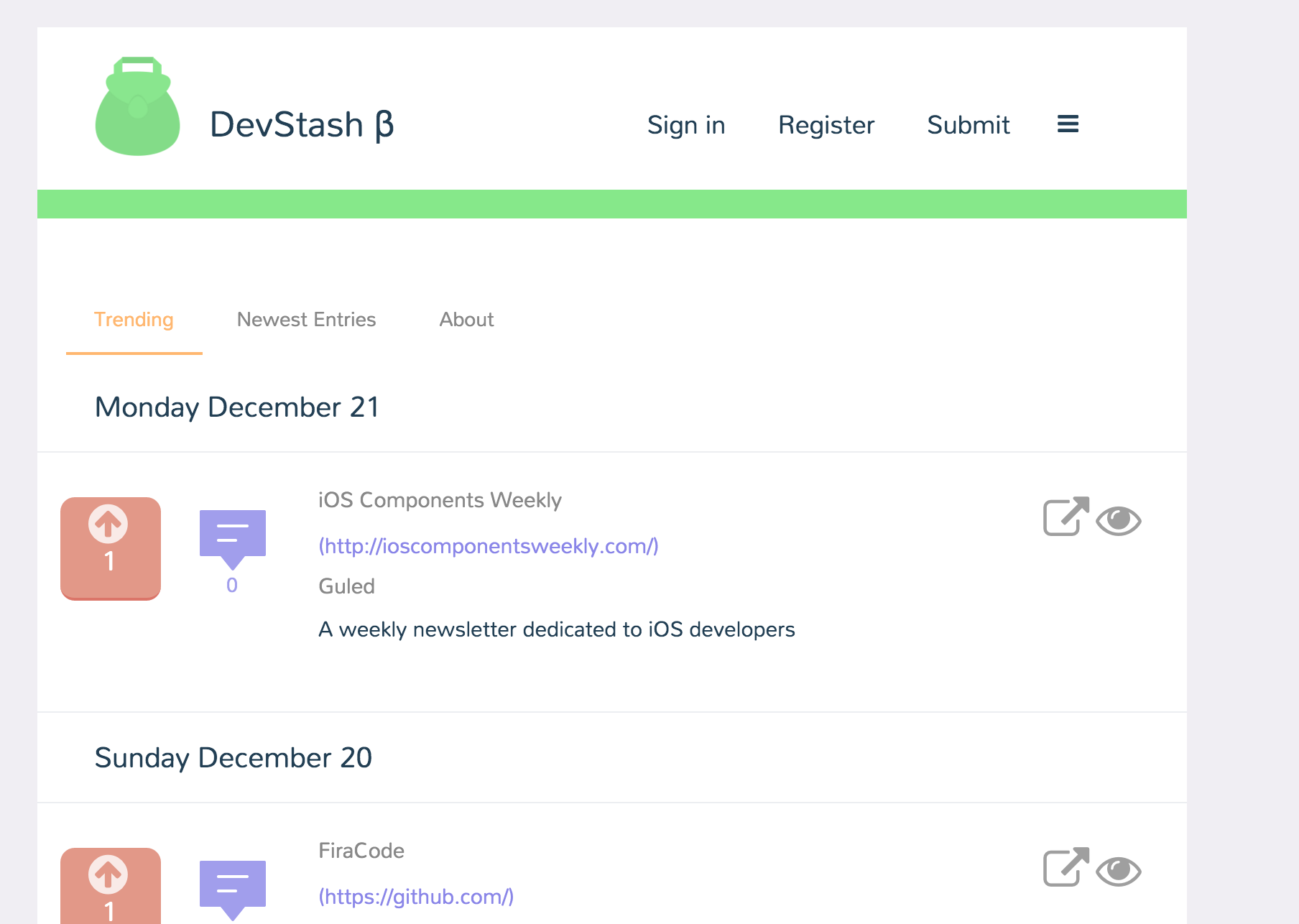Click the DevStash green bag logo
The image size is (1299, 924).
point(137,105)
